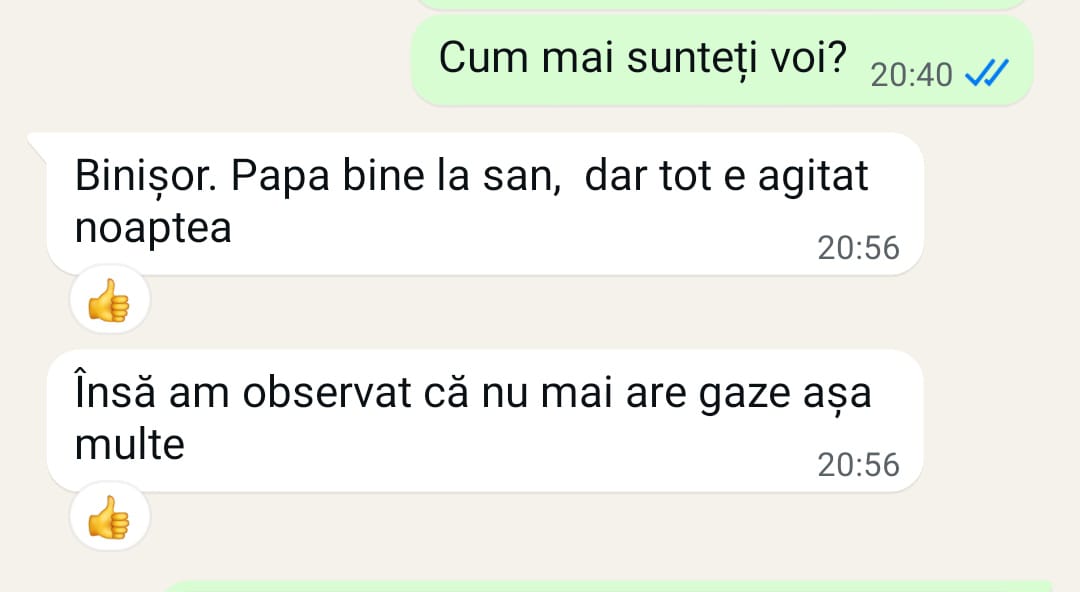This screenshot has width=1080, height=592.
Task: Click the 20:56 timestamp on the "Însă am observat" message
Action: (x=858, y=465)
